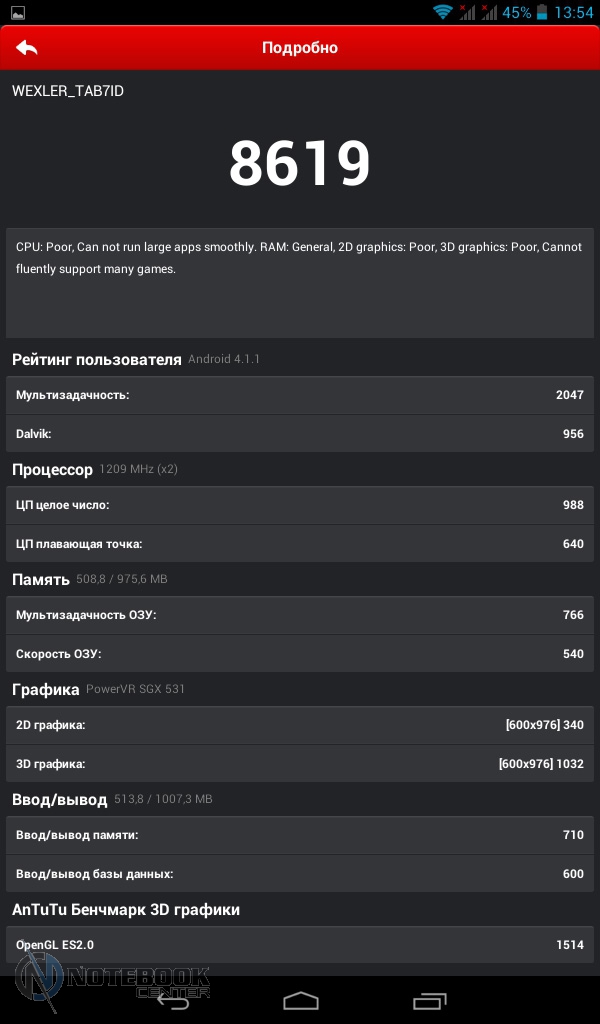Screen dimensions: 600x1024
Task: Tap the ЦП целое число row
Action: (300, 505)
